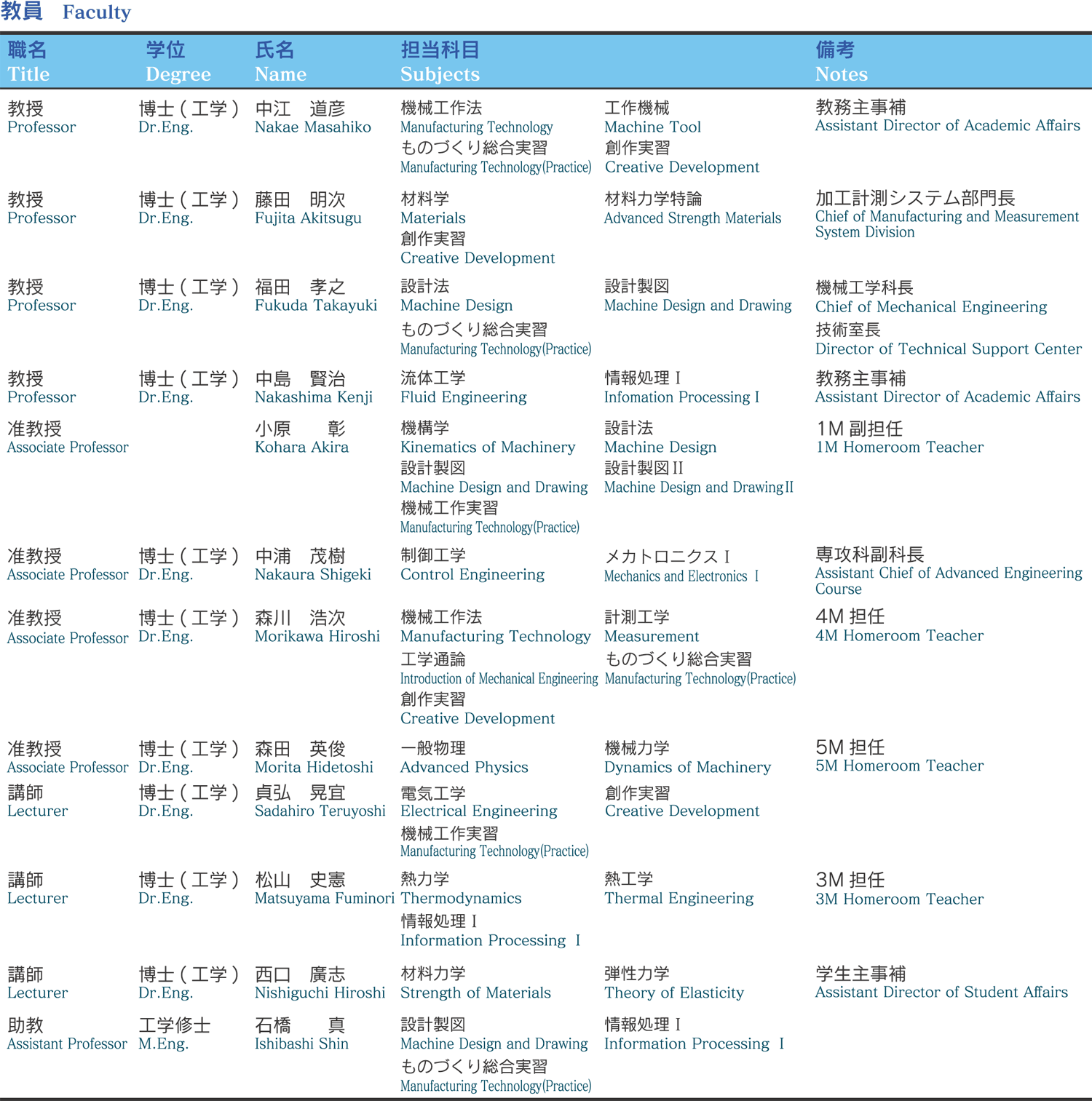
Task: Click the 'Faculty' heading text
Action: 97,12
